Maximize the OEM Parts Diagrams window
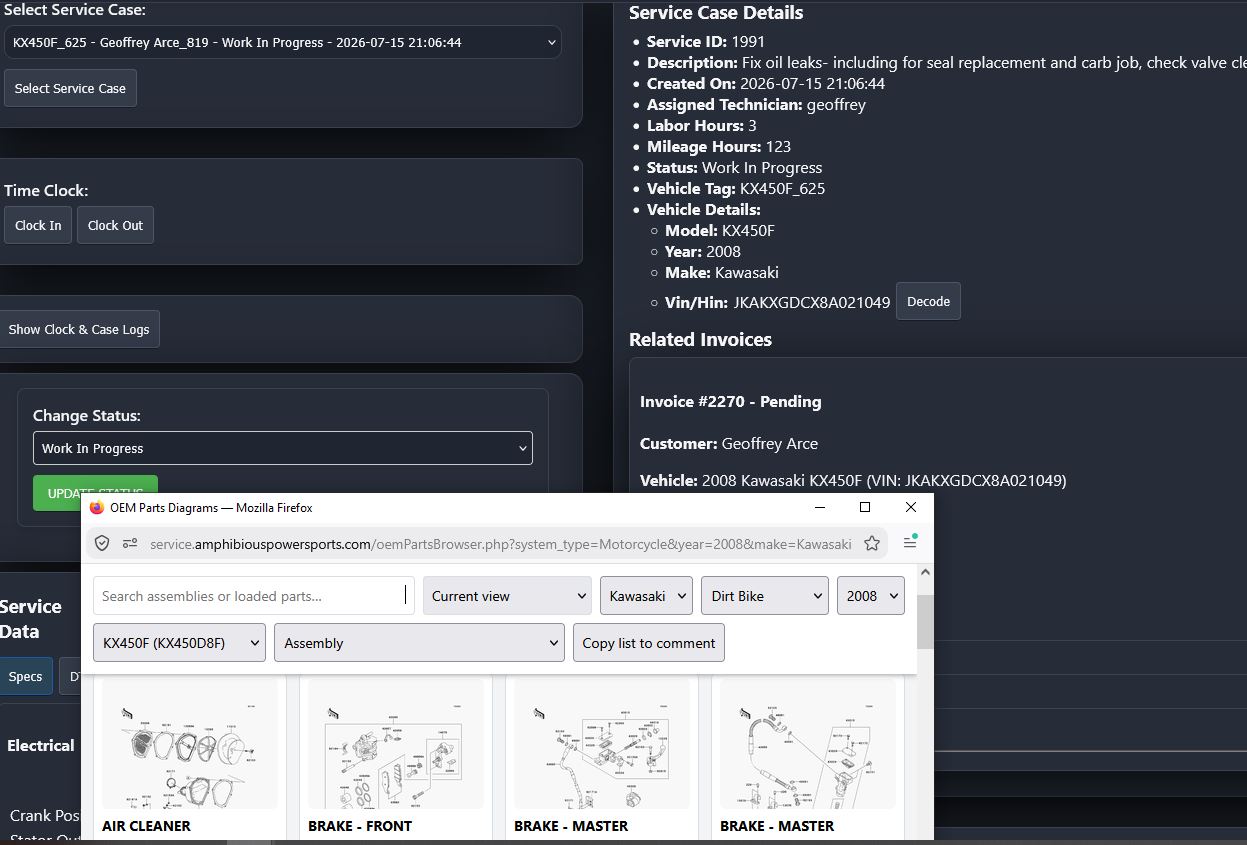Viewport: 1247px width, 845px height. tap(865, 507)
